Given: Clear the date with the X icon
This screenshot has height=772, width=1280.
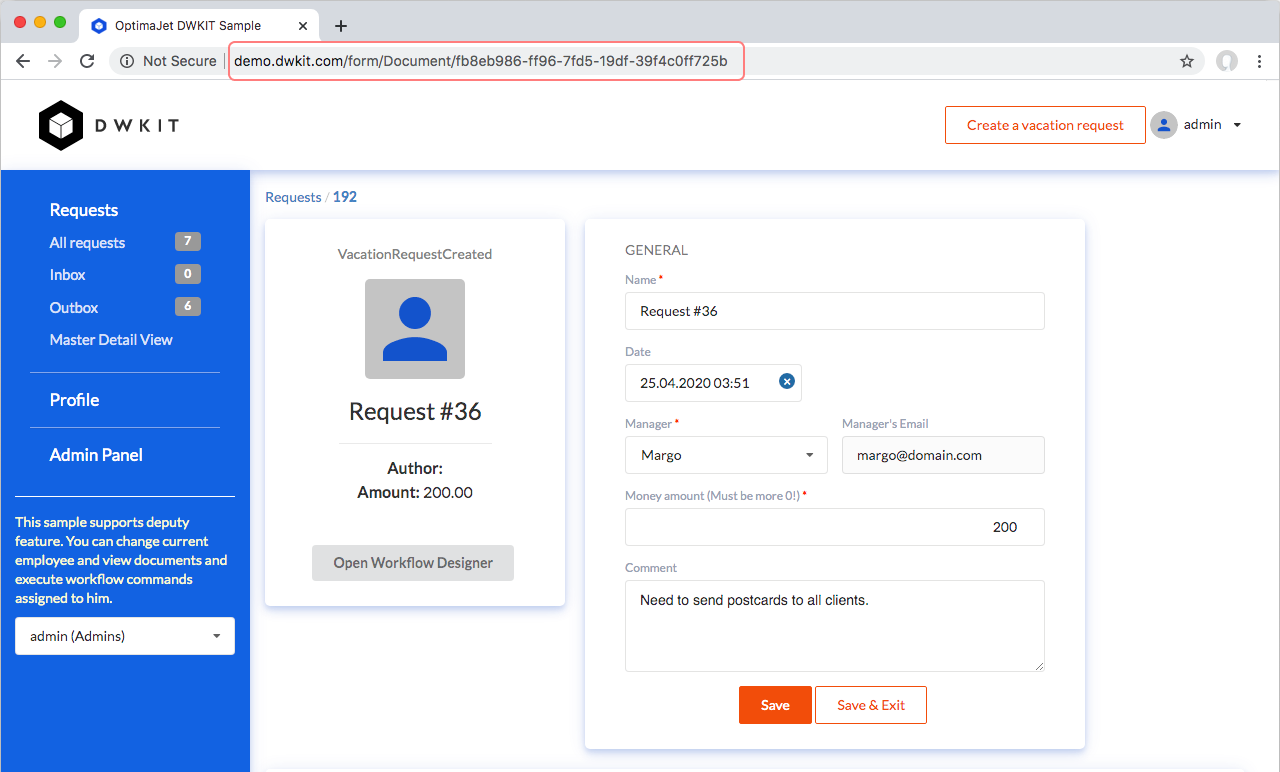Looking at the screenshot, I should [x=787, y=381].
